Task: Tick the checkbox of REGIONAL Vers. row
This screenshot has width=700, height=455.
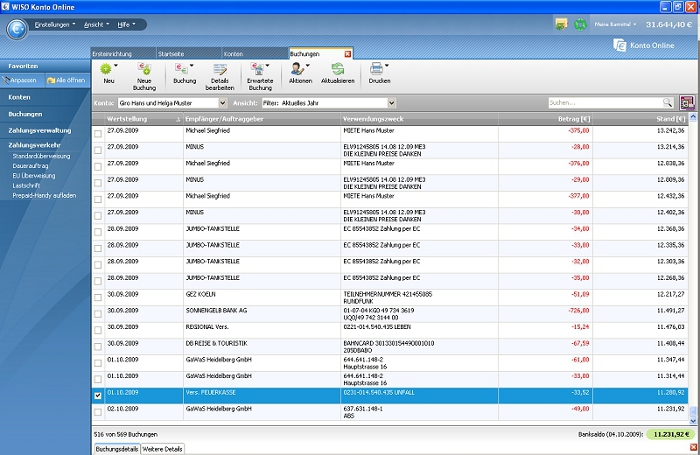Action: coord(98,330)
